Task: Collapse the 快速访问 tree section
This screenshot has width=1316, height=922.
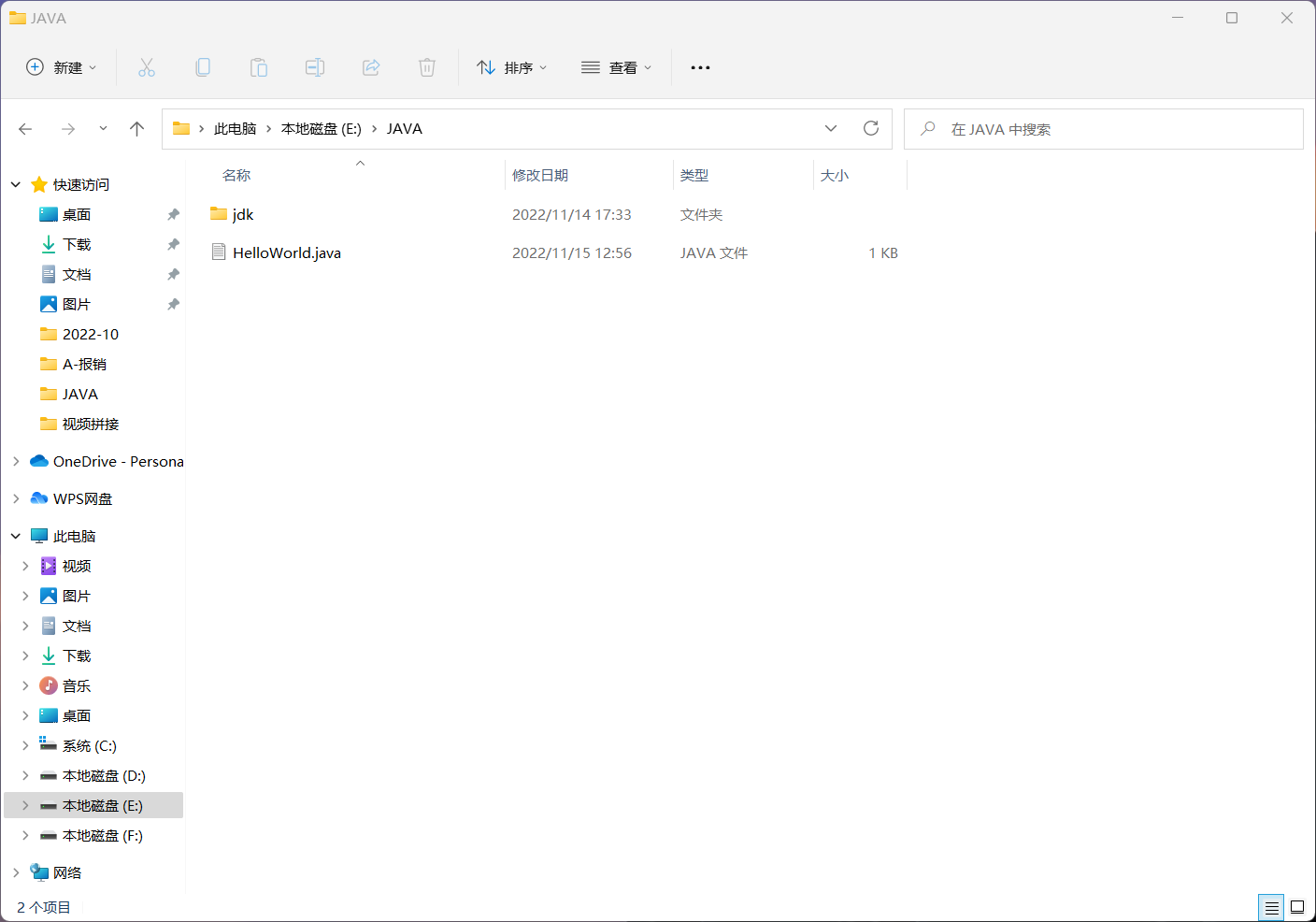Action: click(x=16, y=184)
